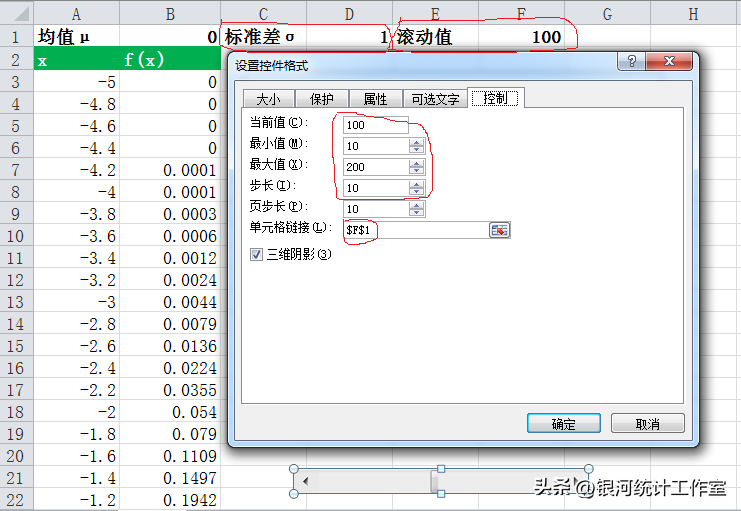Click cell B16 showing 0.0224

coord(170,368)
